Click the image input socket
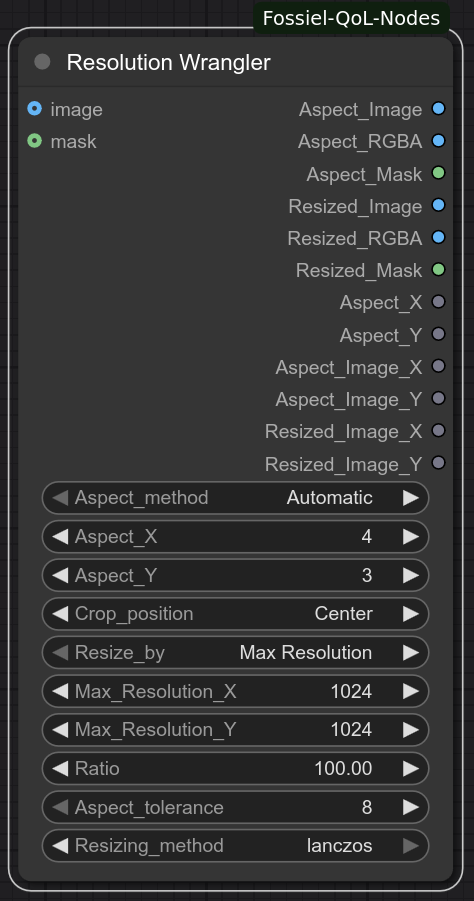 (34, 109)
